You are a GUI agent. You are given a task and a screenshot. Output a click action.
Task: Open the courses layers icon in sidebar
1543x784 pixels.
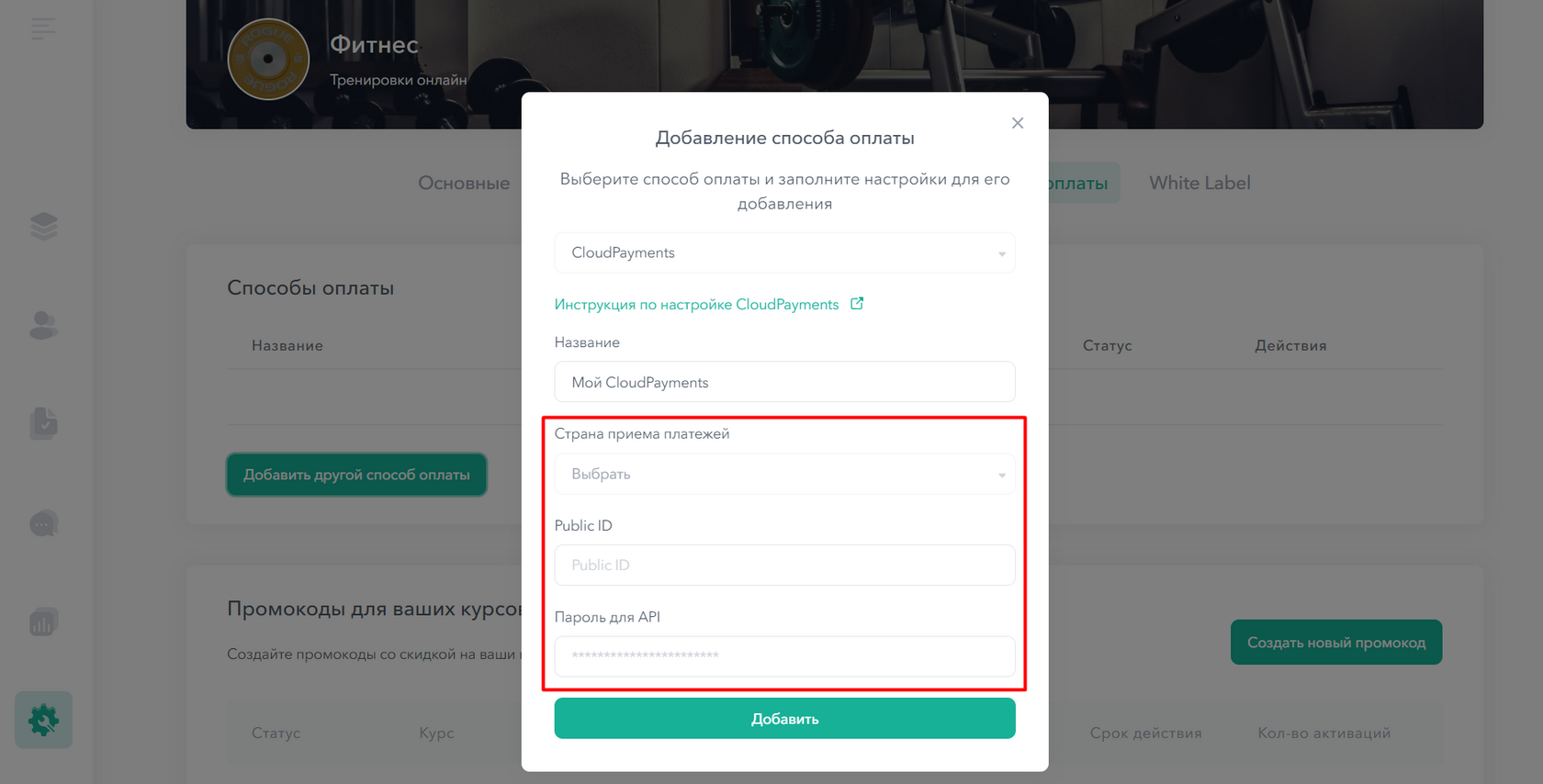(x=43, y=226)
